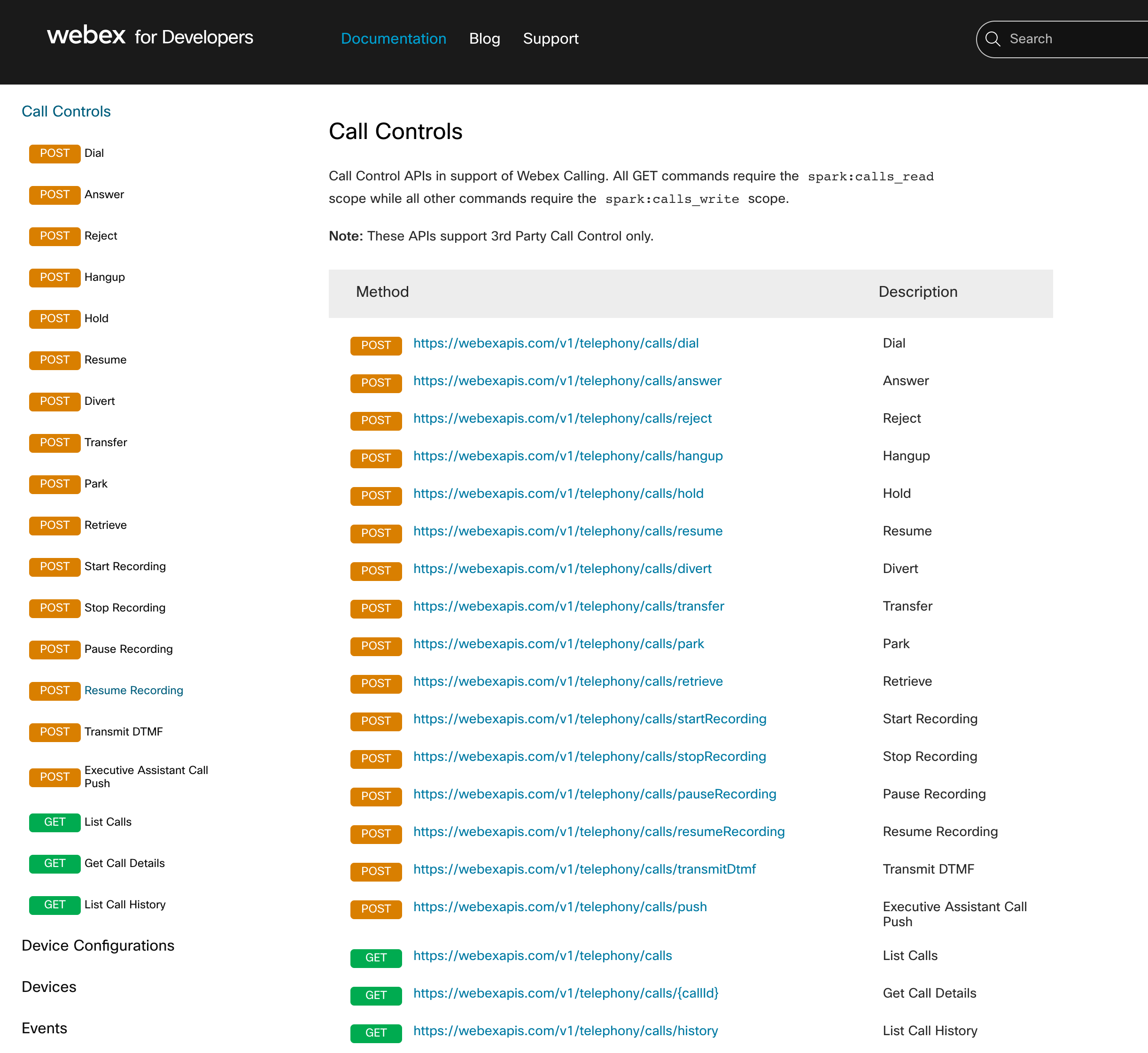Click POST badge next to Dial in sidebar
Screen dimensions: 1148x1053
point(54,153)
